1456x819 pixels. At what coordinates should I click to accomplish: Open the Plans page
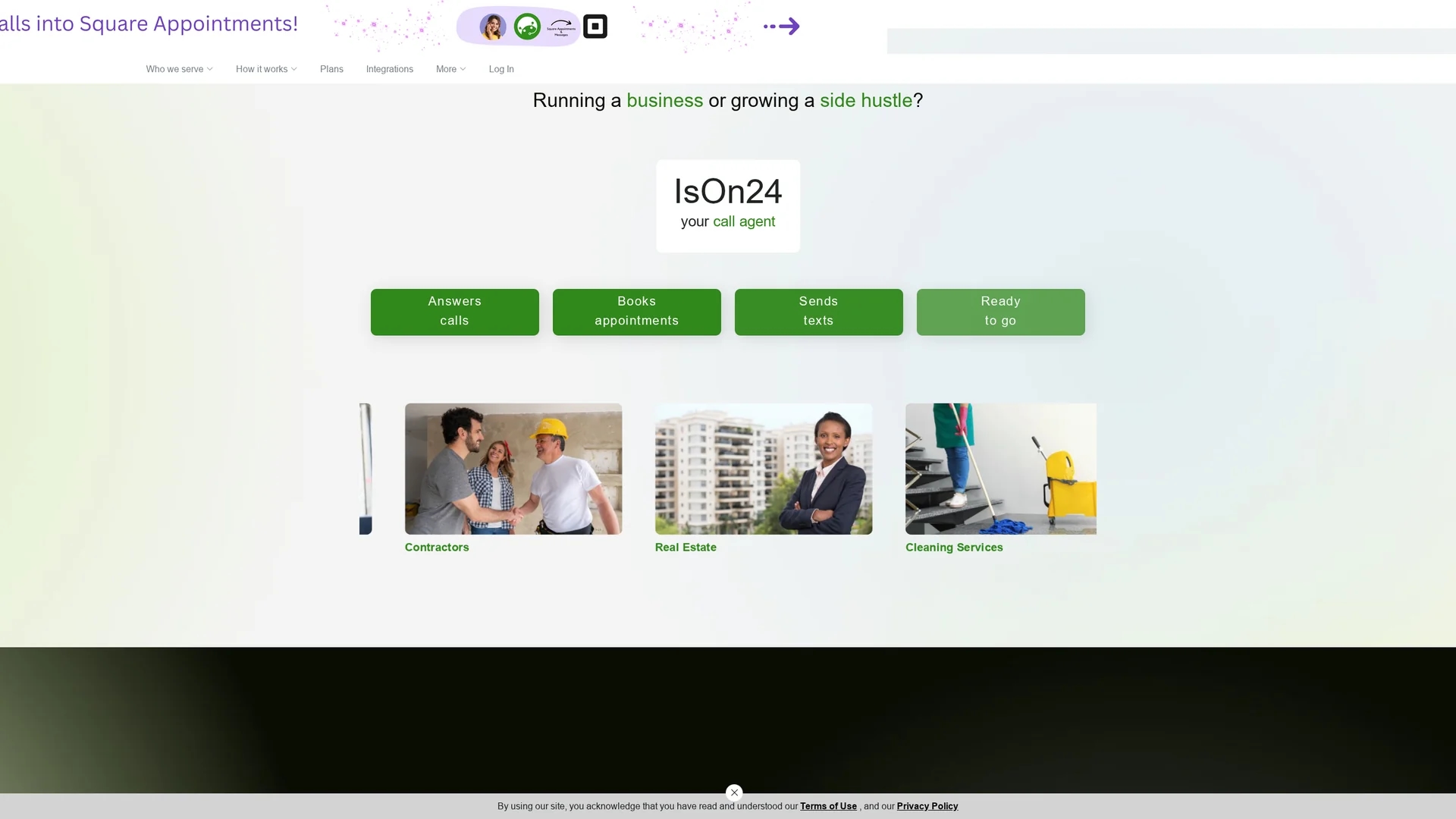tap(331, 69)
